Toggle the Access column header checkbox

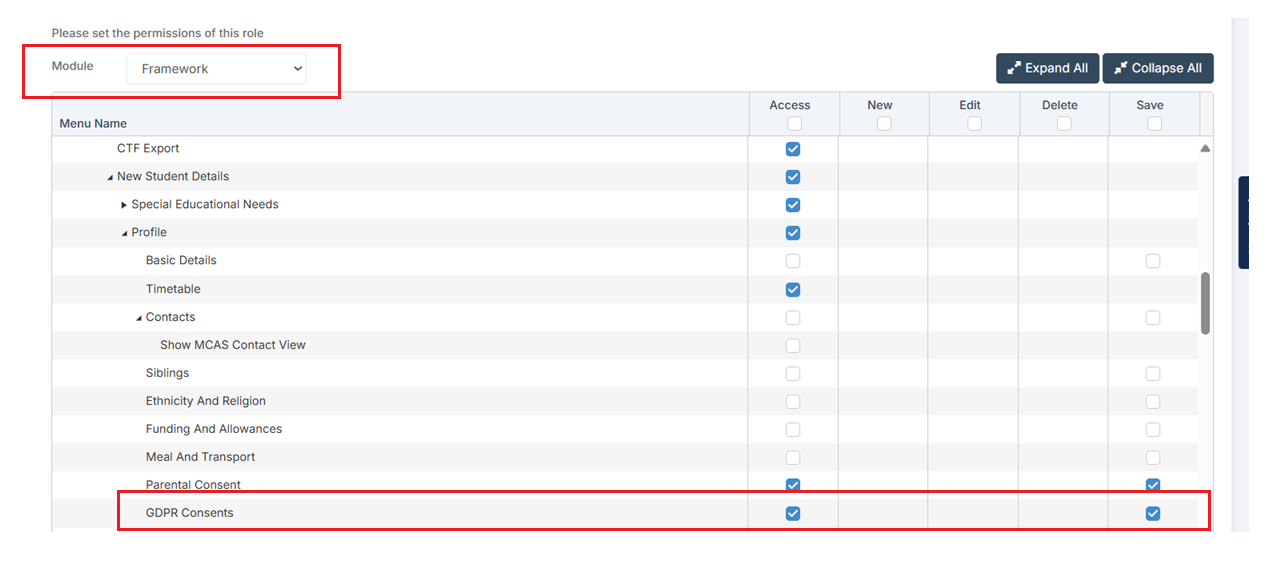[x=794, y=124]
